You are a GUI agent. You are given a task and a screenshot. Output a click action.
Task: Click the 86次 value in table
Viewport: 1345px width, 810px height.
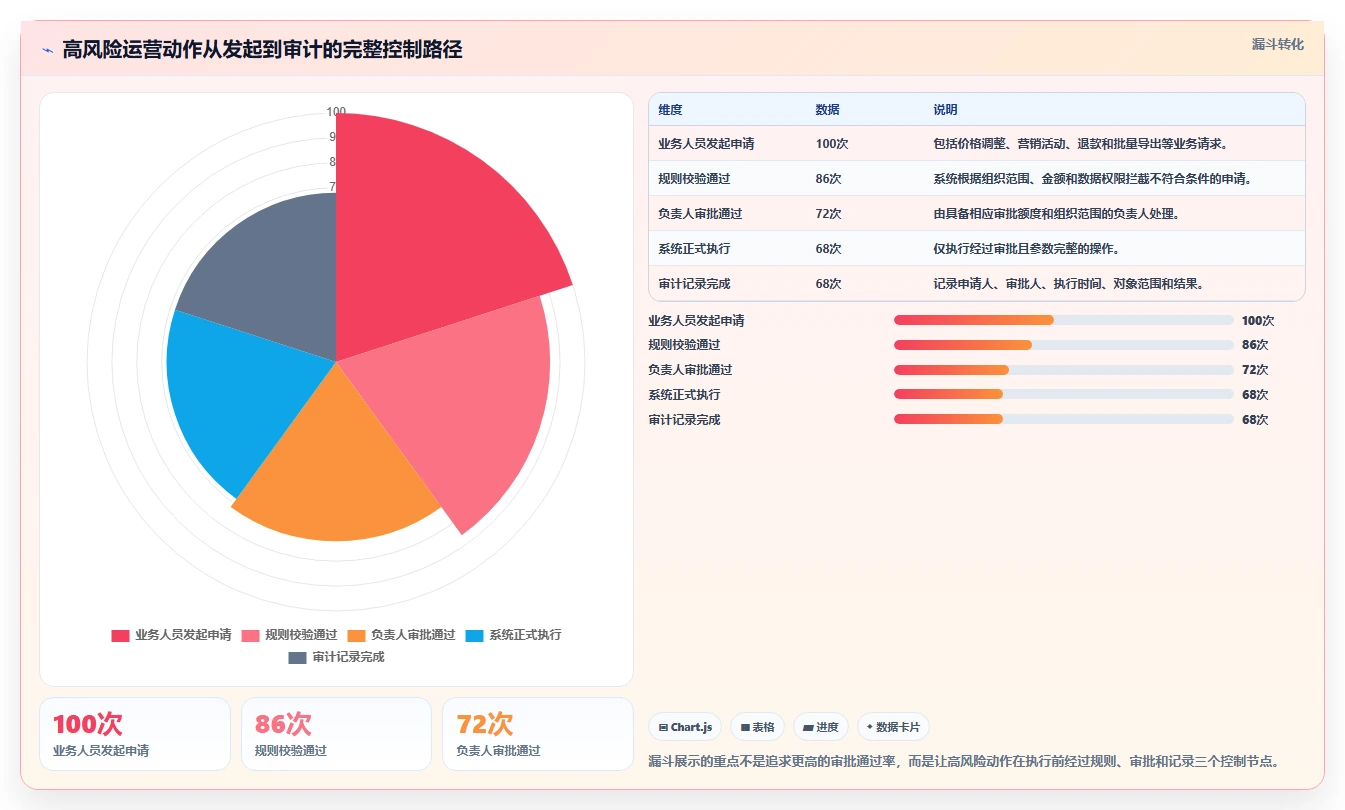coord(828,179)
